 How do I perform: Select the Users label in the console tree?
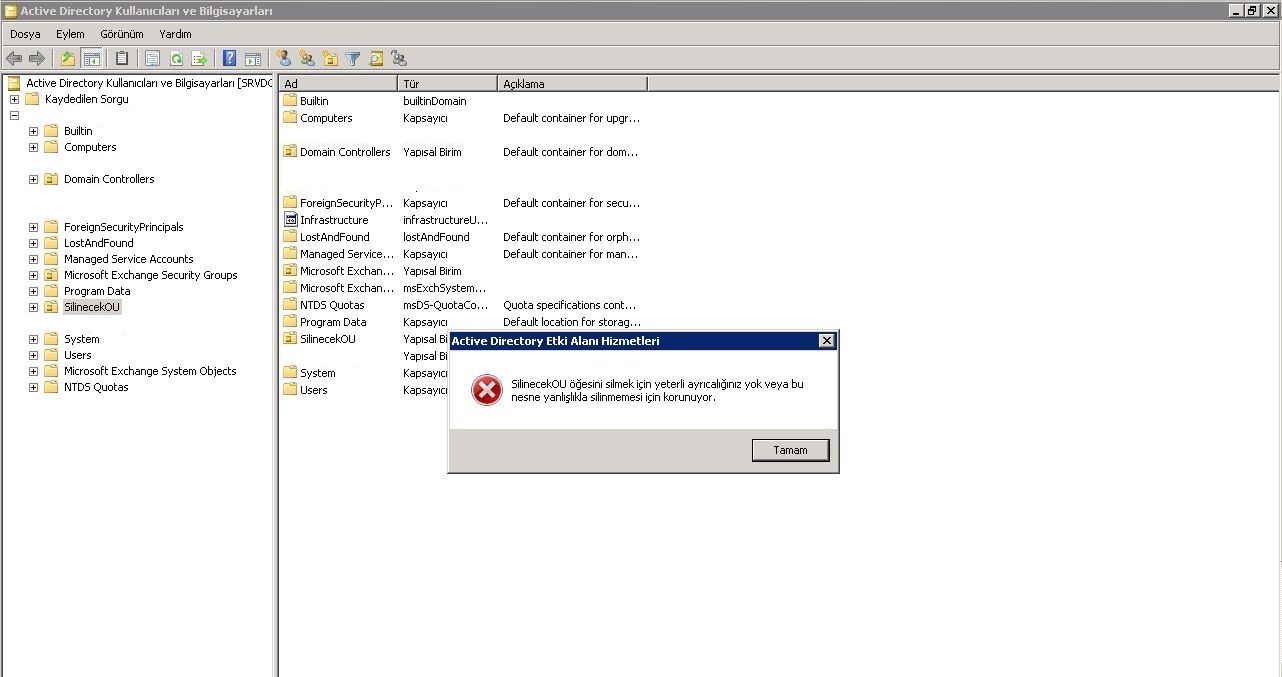(x=78, y=355)
